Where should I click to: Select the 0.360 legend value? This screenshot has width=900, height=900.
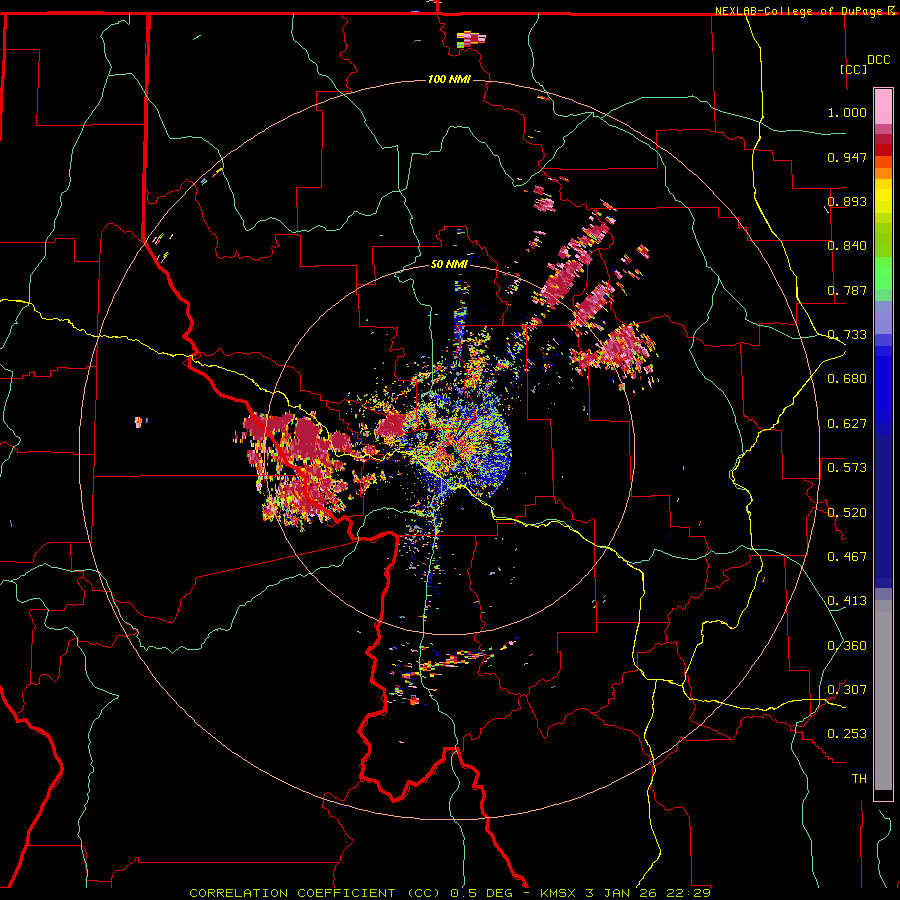coord(847,645)
